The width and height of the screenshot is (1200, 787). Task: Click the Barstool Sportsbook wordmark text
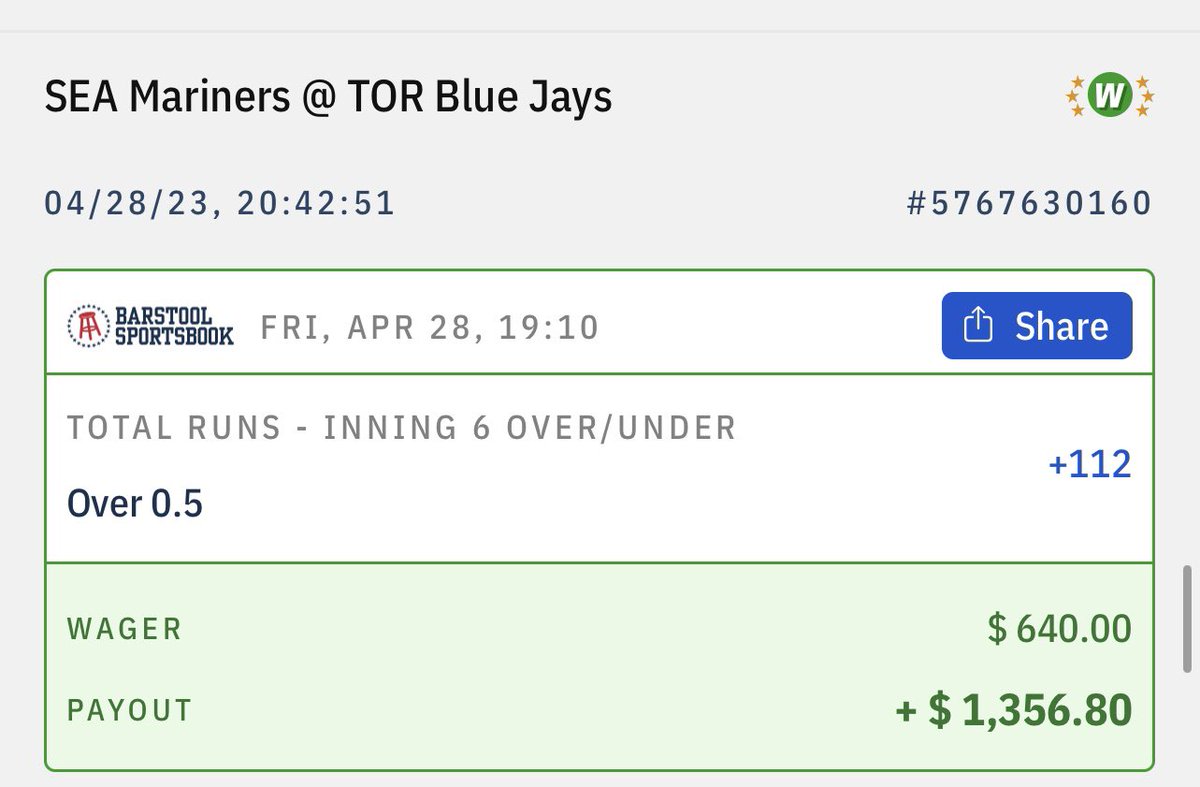click(x=173, y=326)
